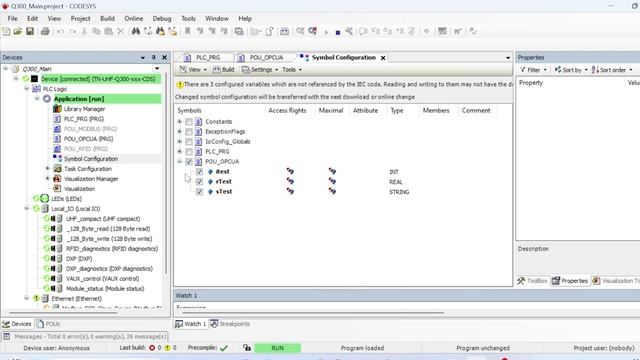The height and width of the screenshot is (360, 640).
Task: Click the Logout icon with red mark
Action: click(313, 31)
